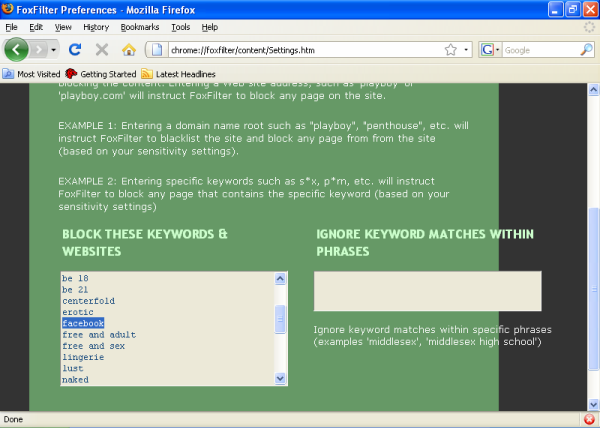Open the Most Visited bookmarks folder
This screenshot has width=600, height=428.
click(x=31, y=74)
